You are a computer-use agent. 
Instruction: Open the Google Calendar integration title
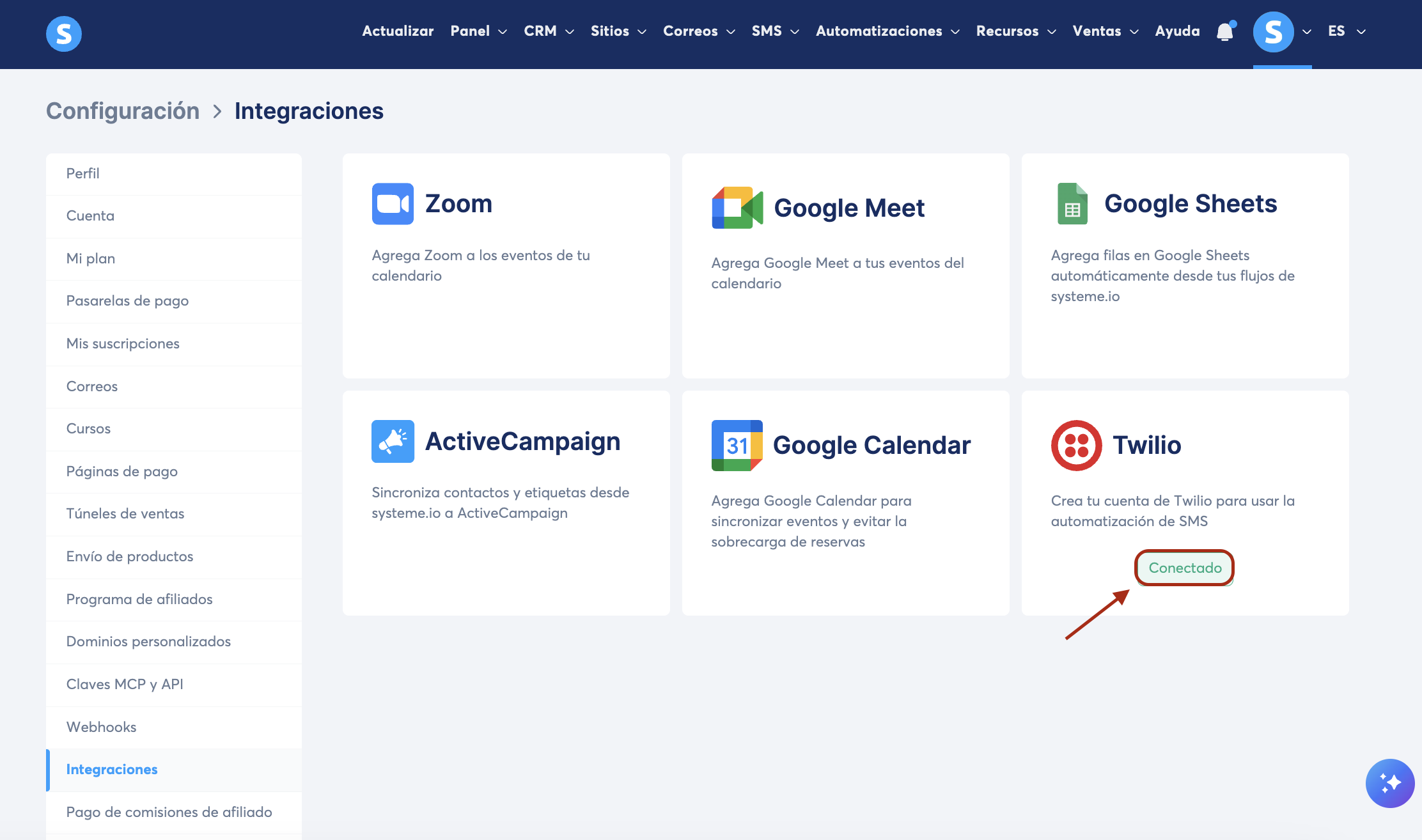871,446
